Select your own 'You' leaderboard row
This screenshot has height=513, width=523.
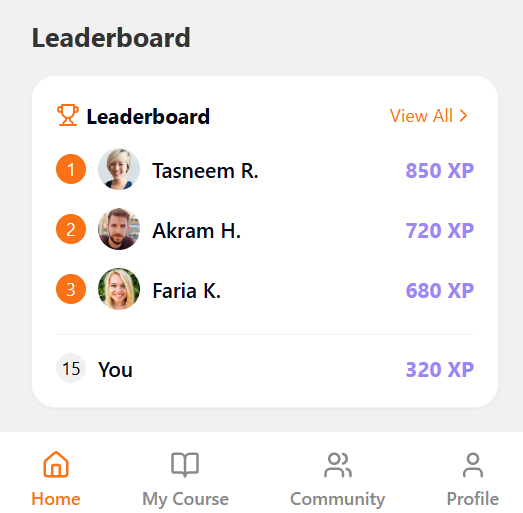pyautogui.click(x=265, y=369)
